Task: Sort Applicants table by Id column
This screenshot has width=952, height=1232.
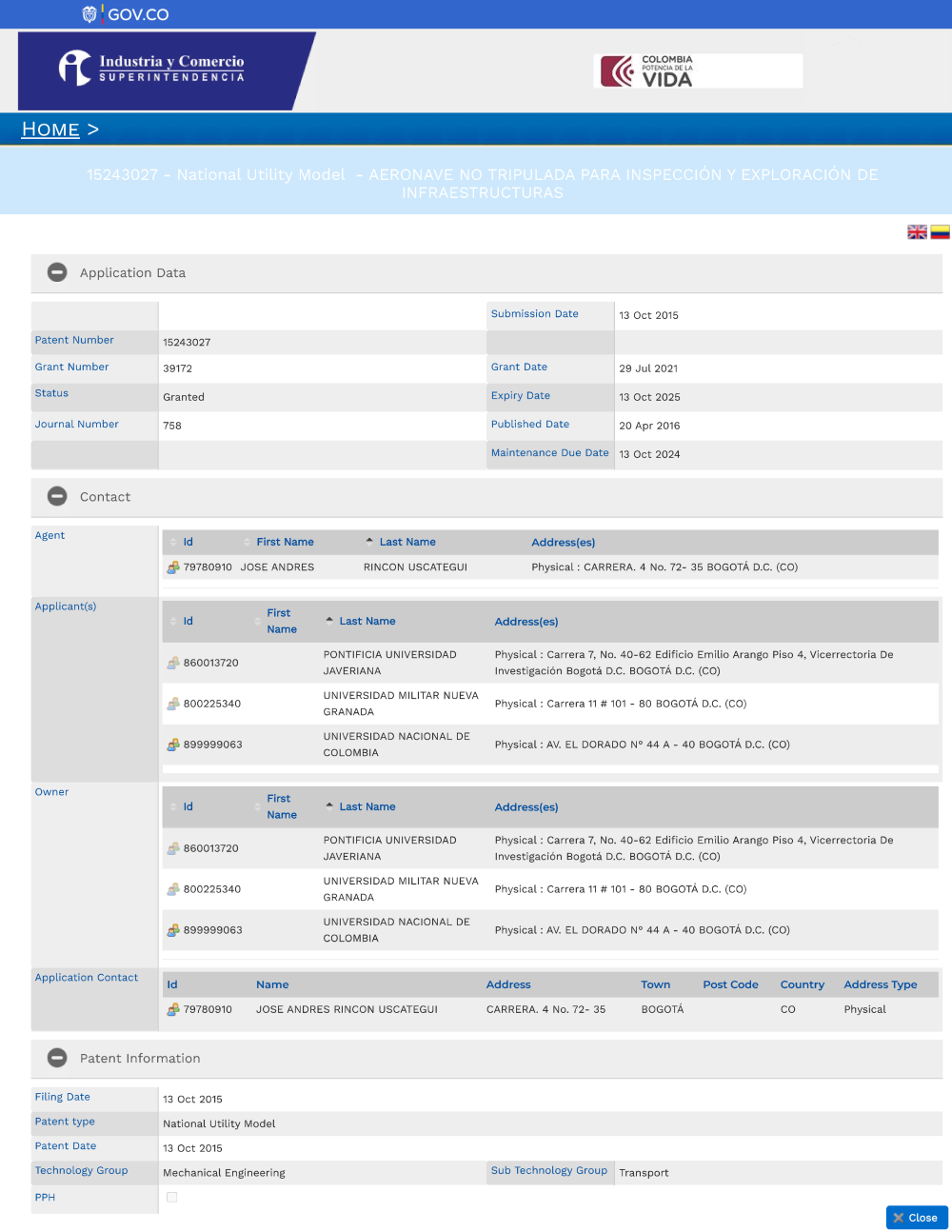Action: click(x=188, y=621)
